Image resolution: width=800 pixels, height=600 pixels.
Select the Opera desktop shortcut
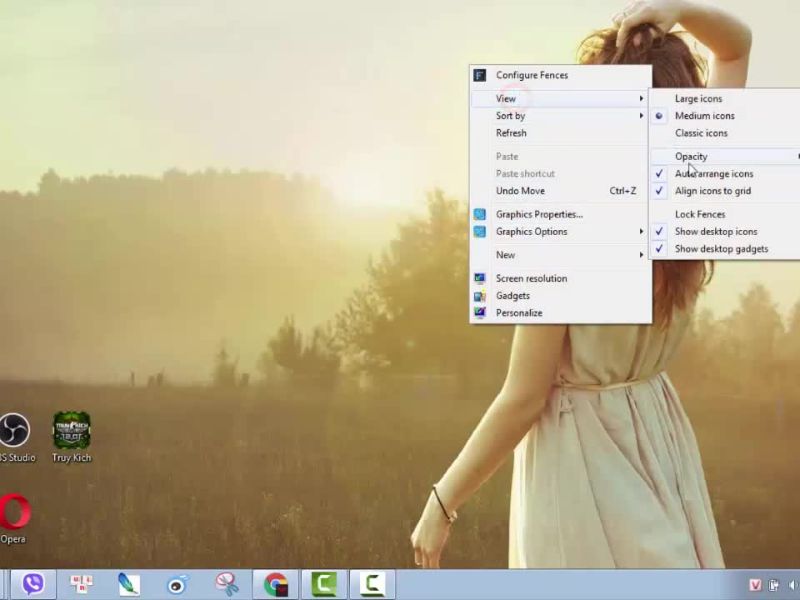14,519
